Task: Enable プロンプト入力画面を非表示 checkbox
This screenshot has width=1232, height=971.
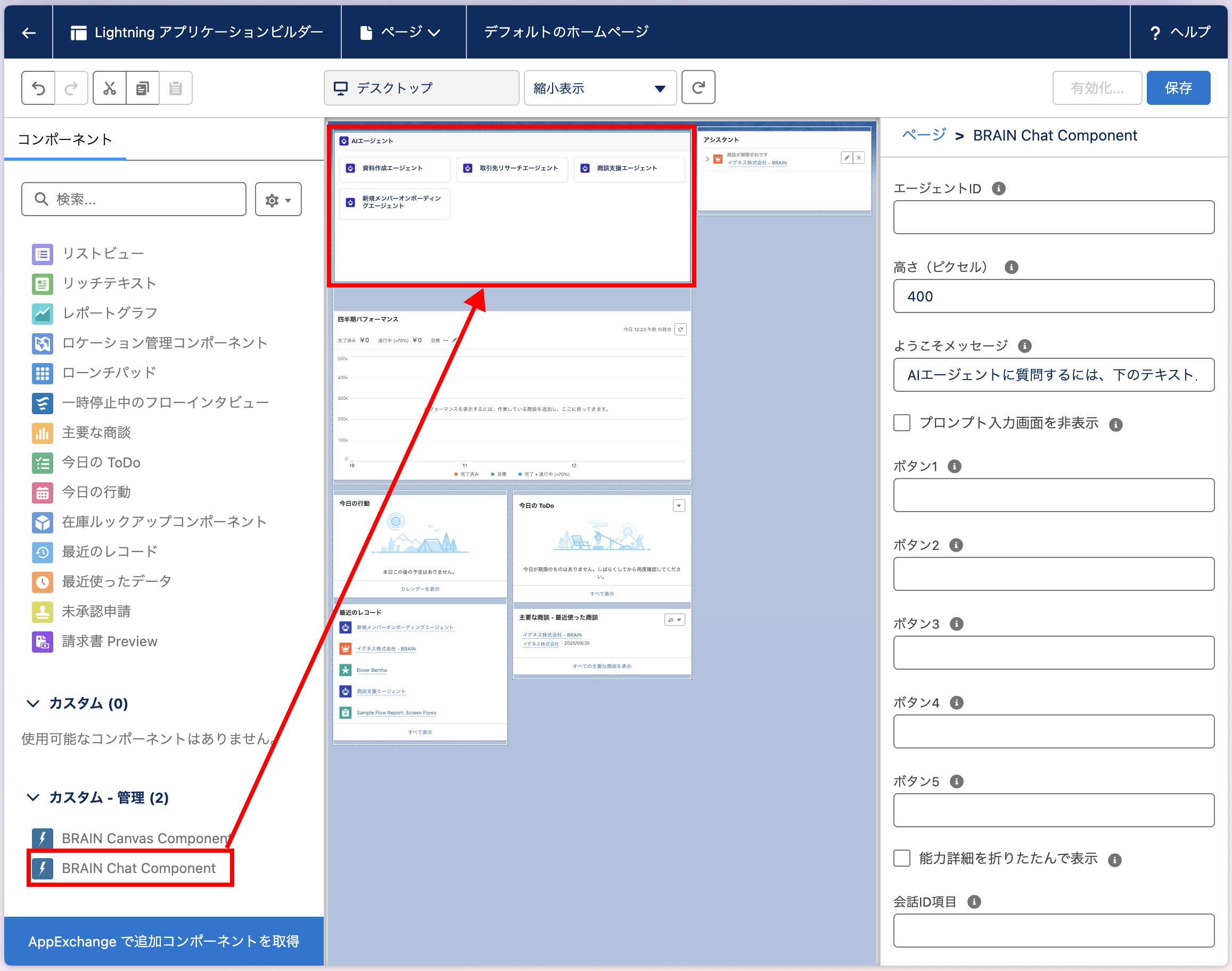Action: pos(902,423)
